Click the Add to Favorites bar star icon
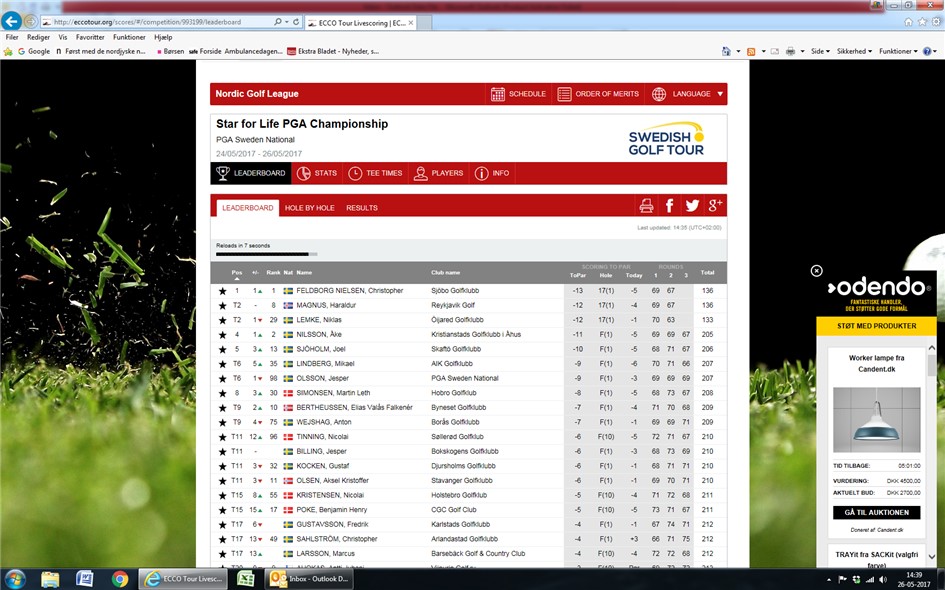 (8, 52)
